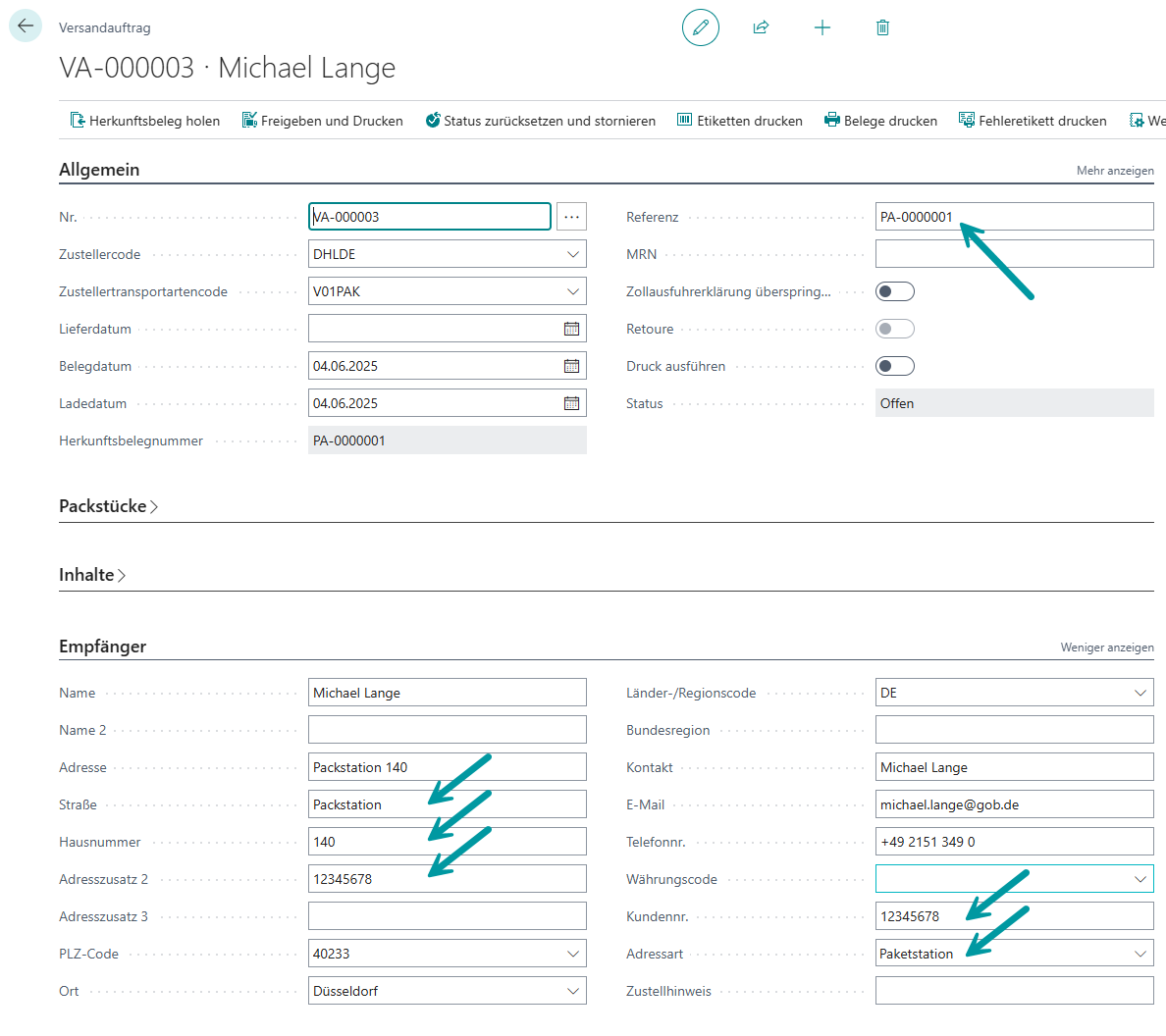Click the edit pencil icon

tap(701, 27)
